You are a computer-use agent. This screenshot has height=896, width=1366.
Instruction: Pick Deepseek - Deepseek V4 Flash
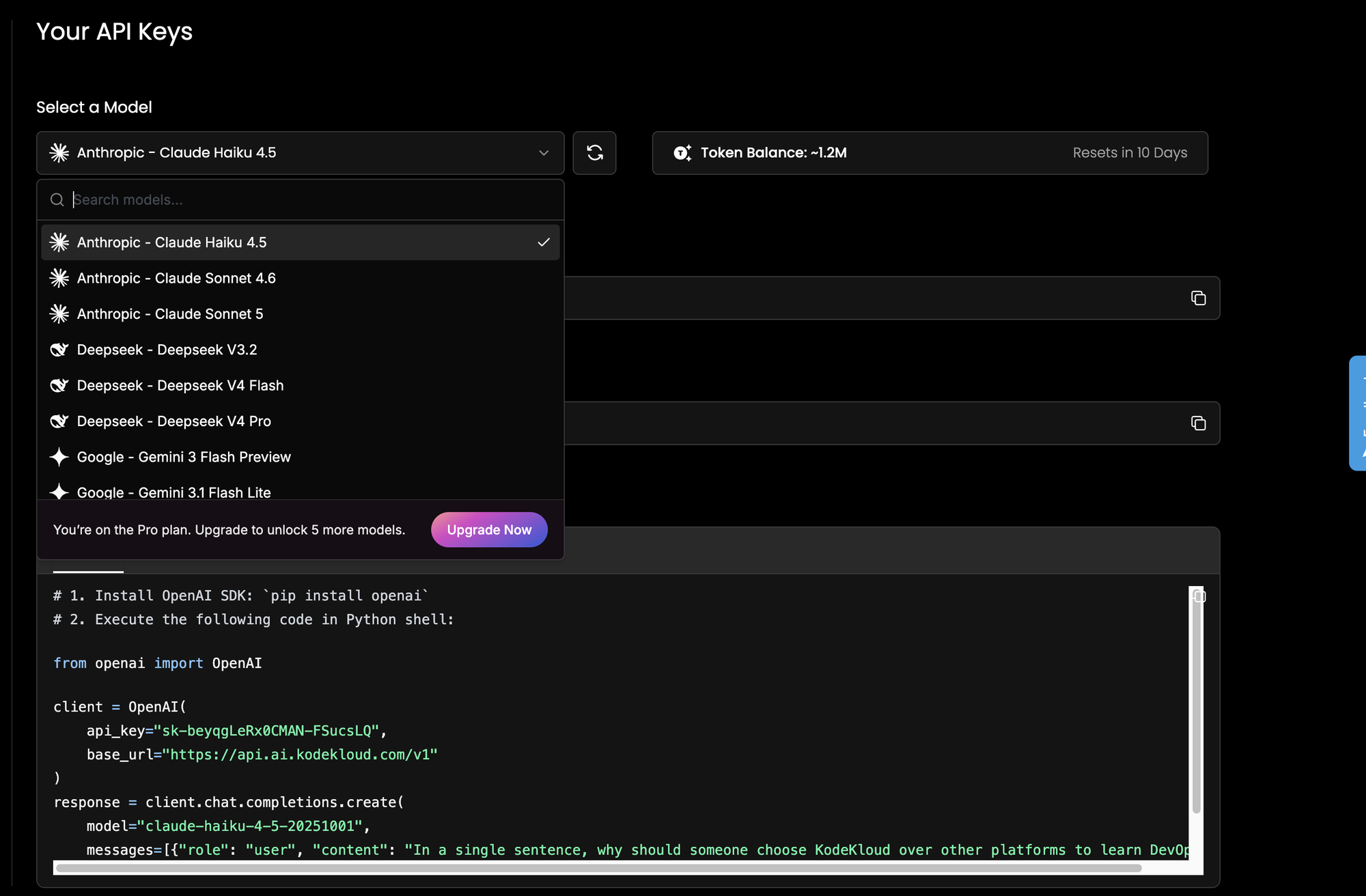click(x=301, y=385)
